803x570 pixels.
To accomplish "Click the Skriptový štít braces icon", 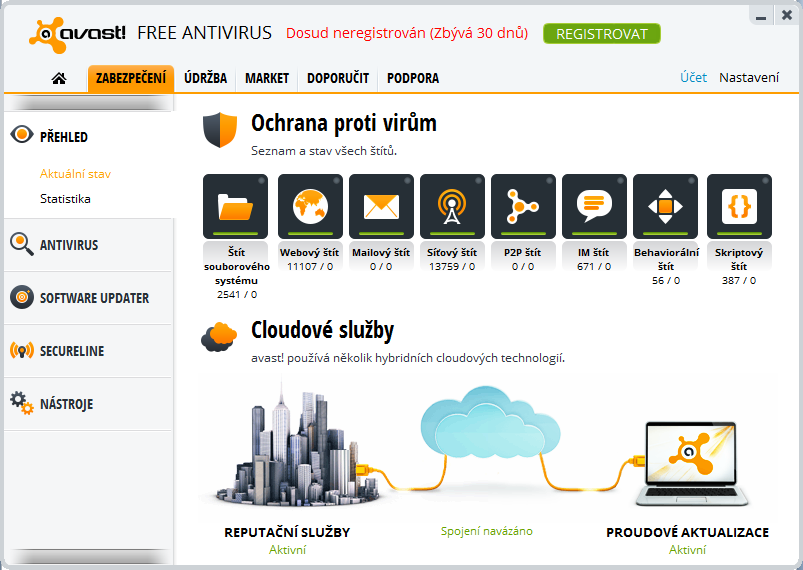I will [739, 206].
